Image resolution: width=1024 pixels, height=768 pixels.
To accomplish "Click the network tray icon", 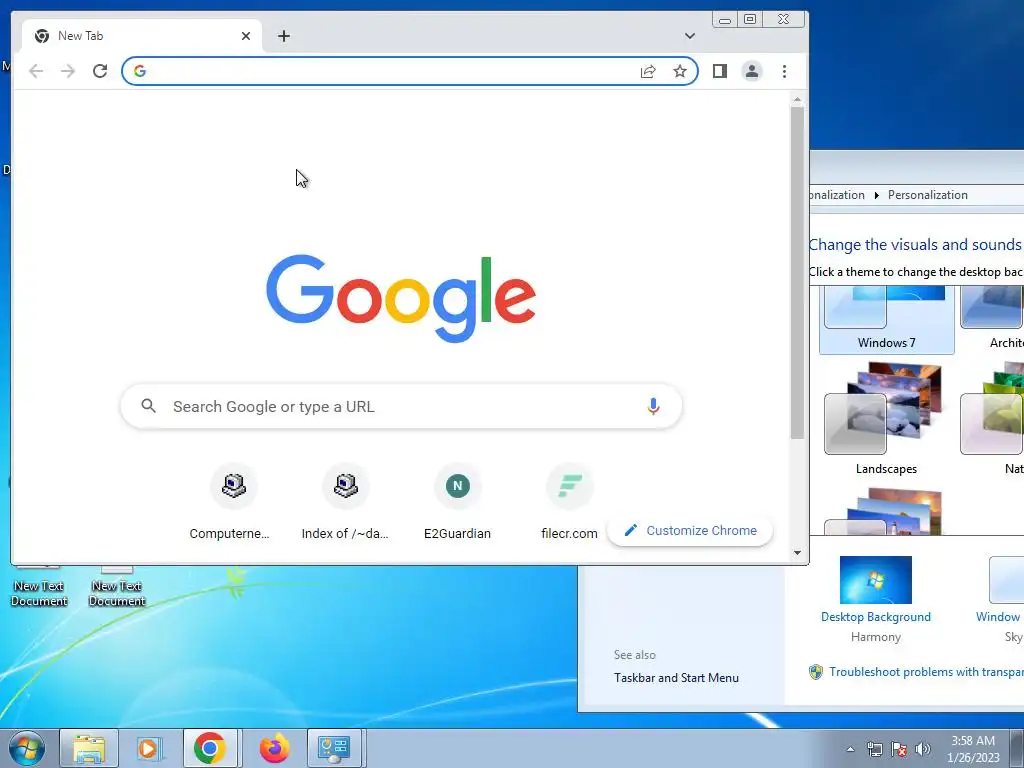I will (x=874, y=749).
